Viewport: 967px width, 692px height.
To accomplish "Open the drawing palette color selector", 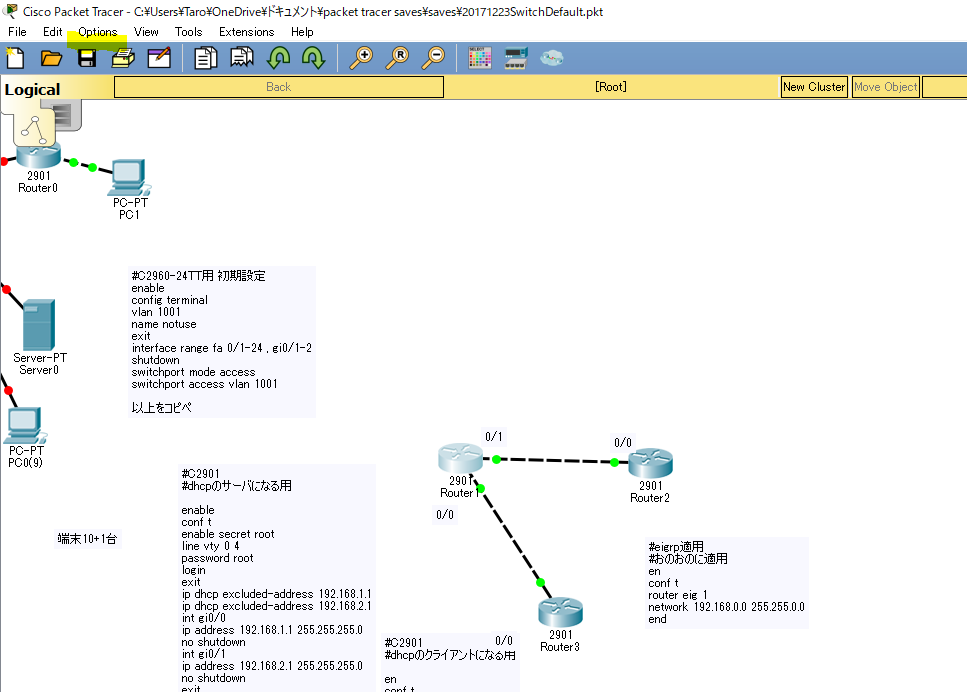I will [479, 57].
